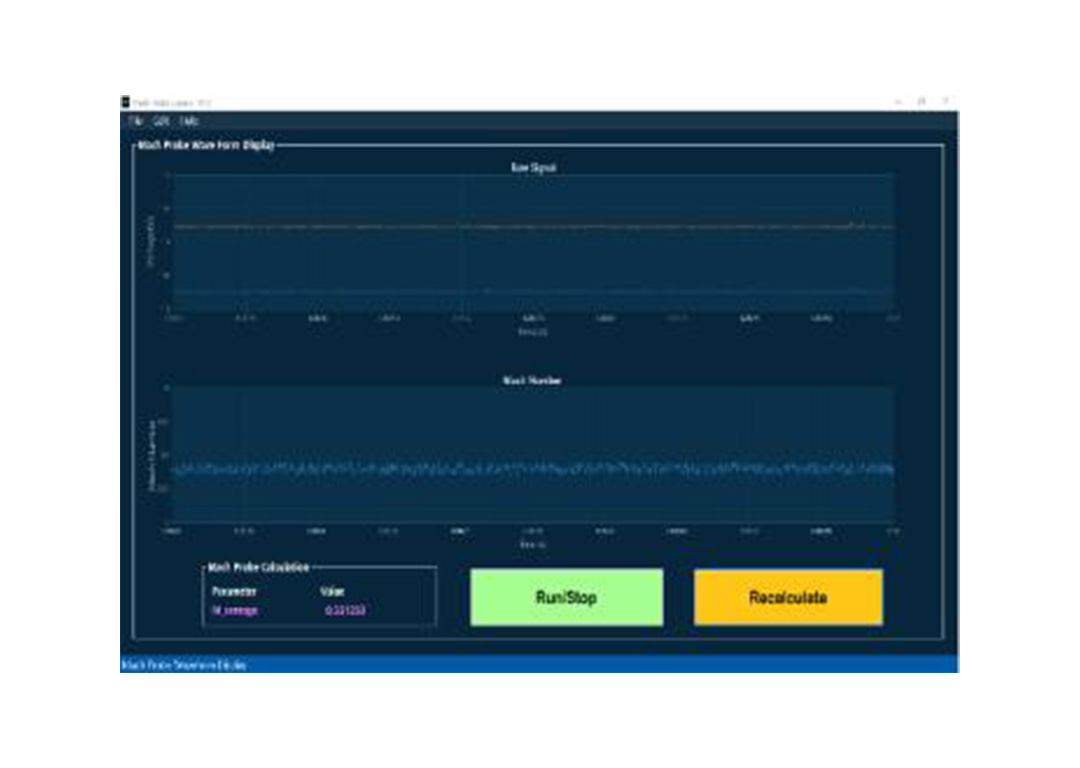The image size is (1080, 768).
Task: Click the app icon in the title bar
Action: pos(126,102)
